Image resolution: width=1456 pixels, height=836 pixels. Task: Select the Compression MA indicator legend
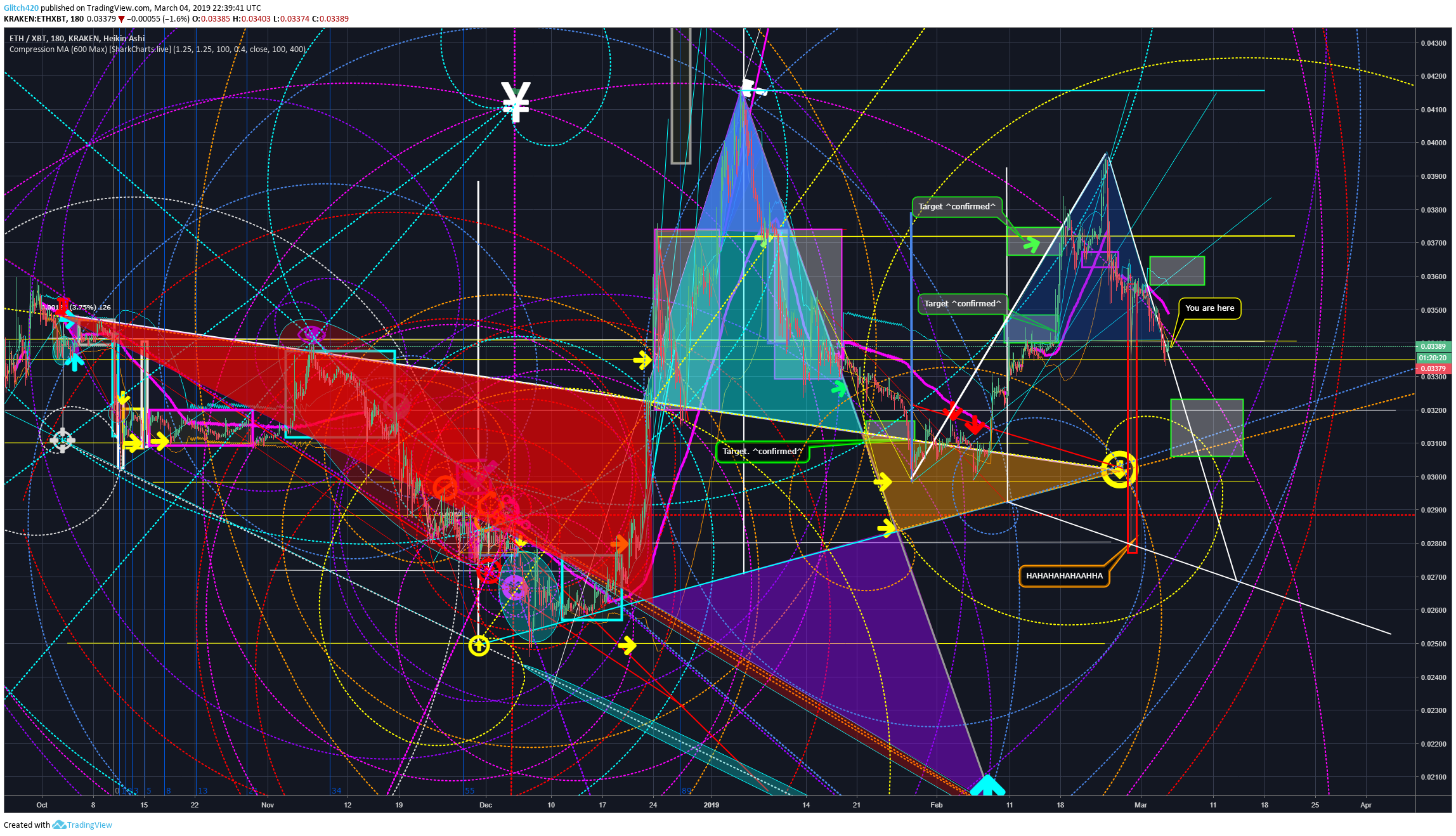click(157, 49)
